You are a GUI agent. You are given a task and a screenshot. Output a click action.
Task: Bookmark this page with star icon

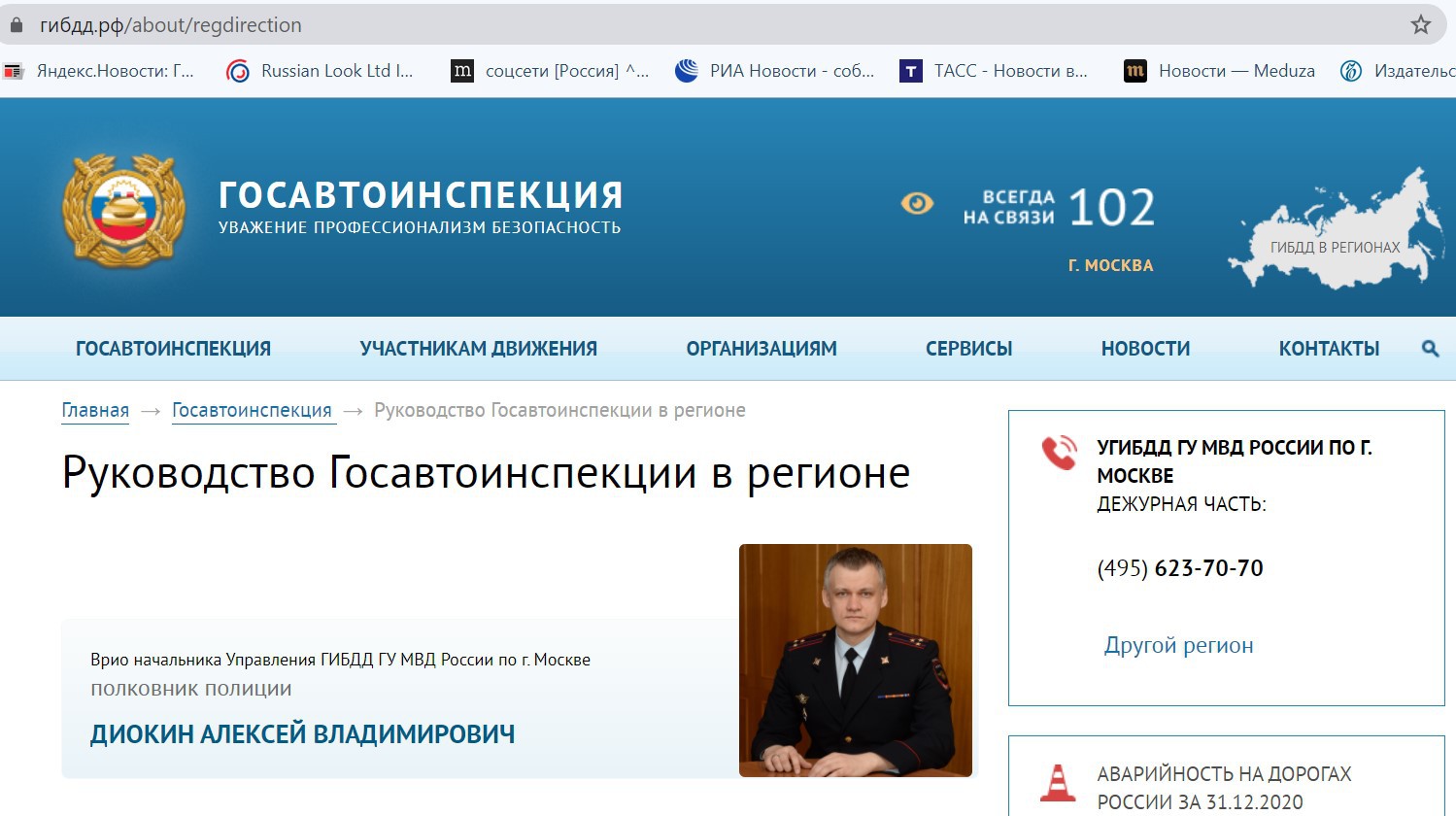(1420, 25)
